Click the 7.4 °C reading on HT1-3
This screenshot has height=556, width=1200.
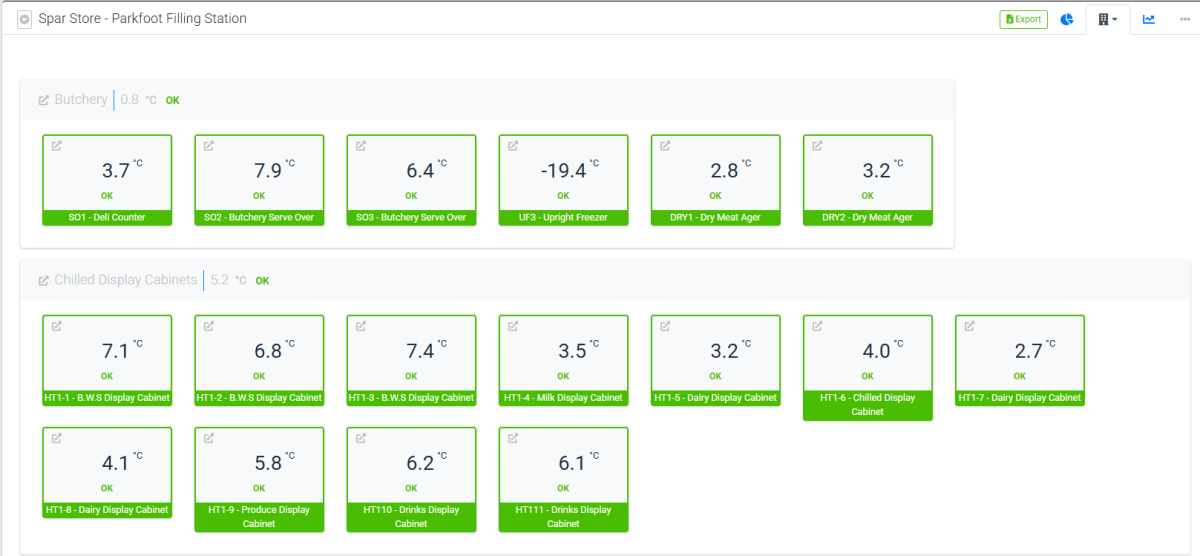[420, 351]
